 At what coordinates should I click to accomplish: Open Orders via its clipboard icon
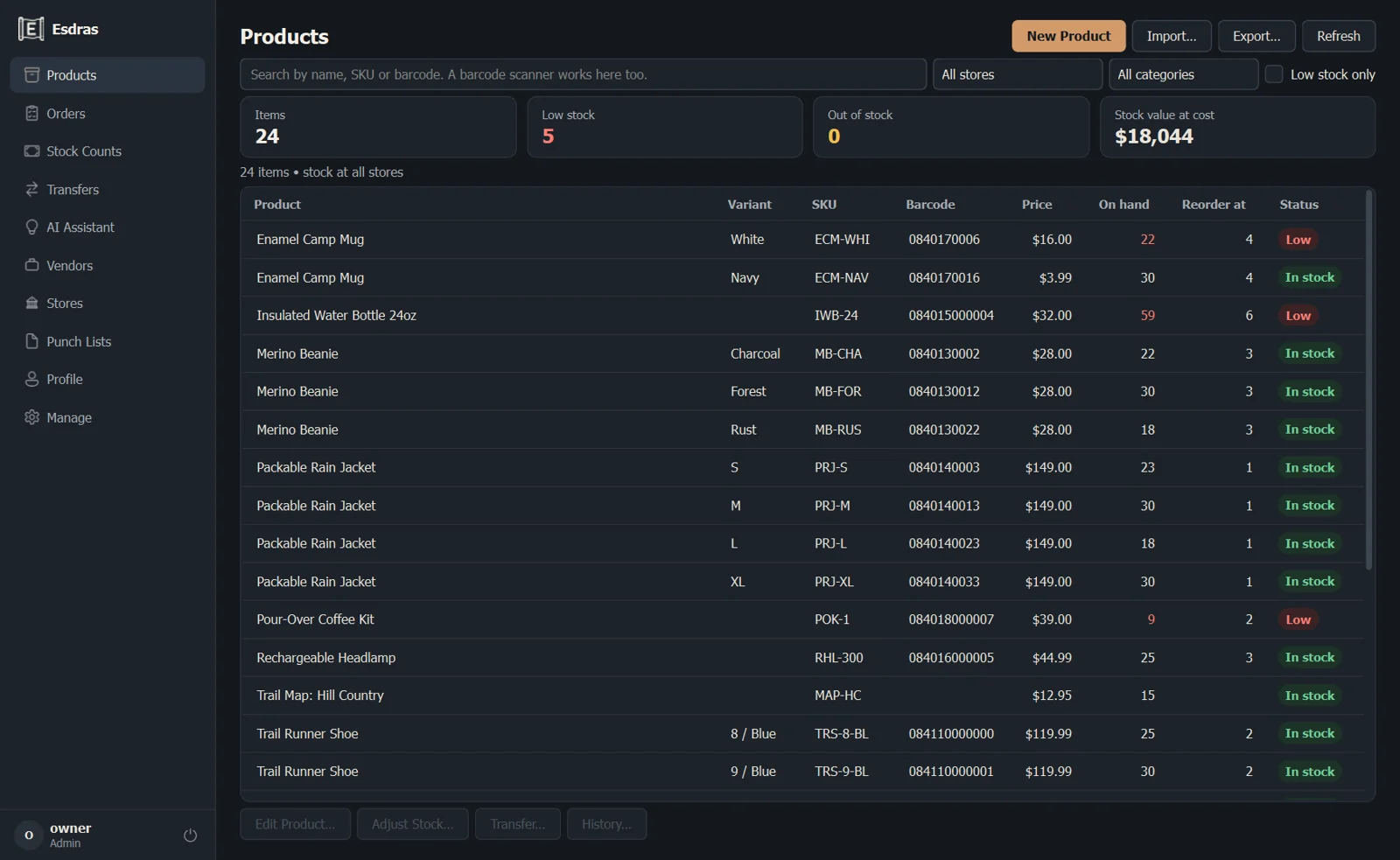point(31,113)
